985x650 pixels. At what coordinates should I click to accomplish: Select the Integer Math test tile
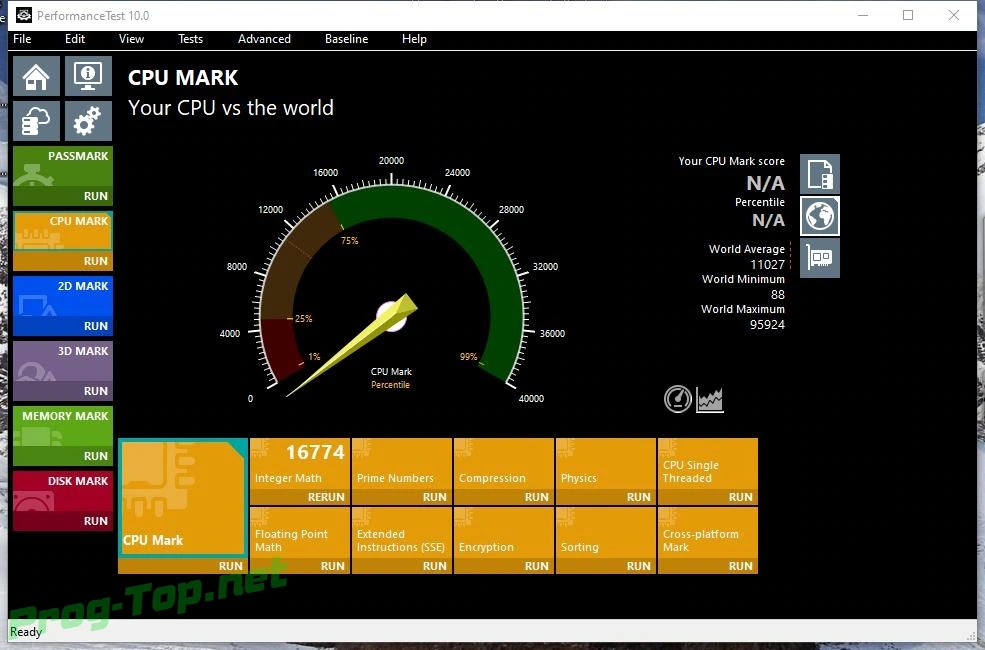[x=300, y=464]
